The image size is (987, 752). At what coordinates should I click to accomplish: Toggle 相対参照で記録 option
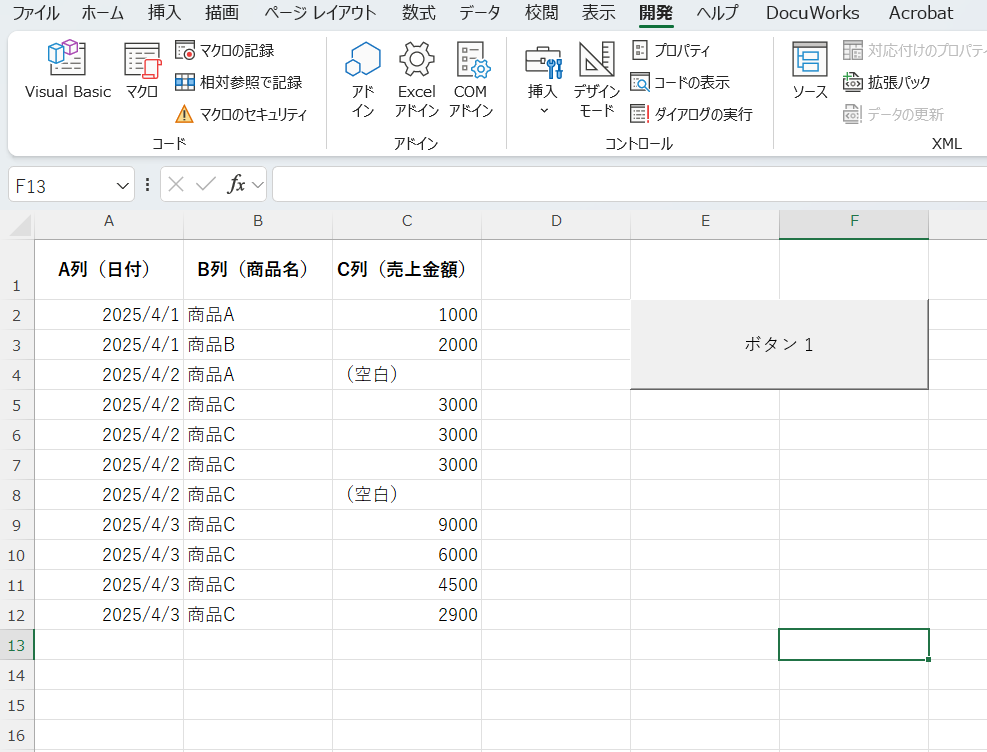(238, 82)
